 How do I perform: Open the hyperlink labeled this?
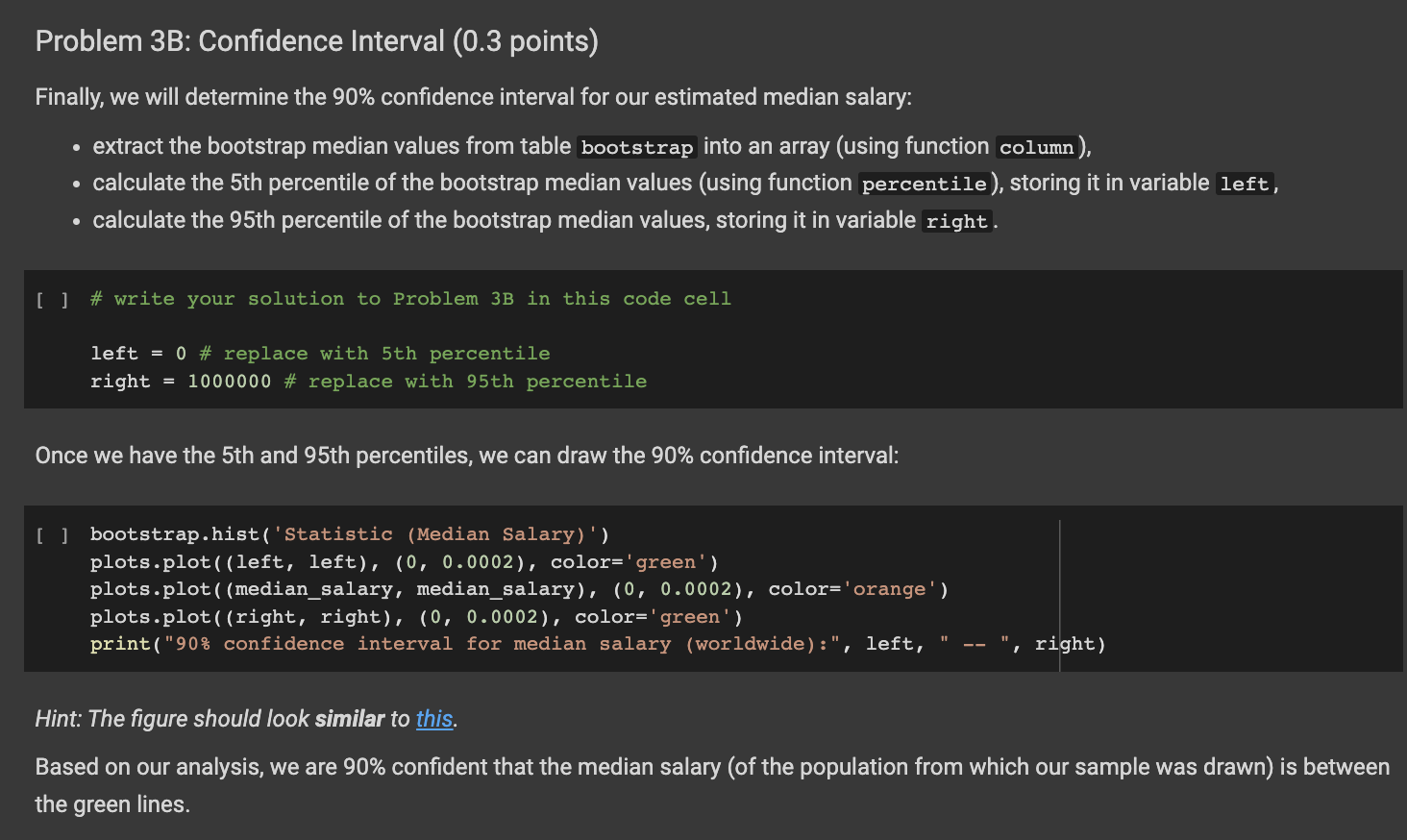click(433, 718)
